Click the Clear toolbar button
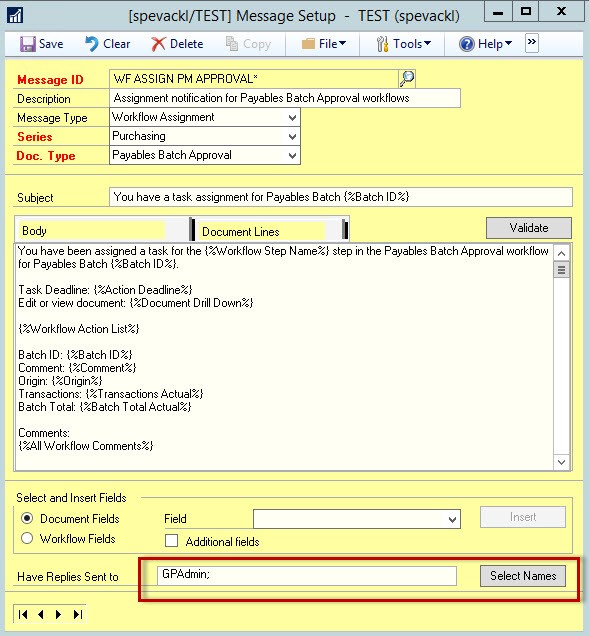This screenshot has width=589, height=636. point(108,44)
